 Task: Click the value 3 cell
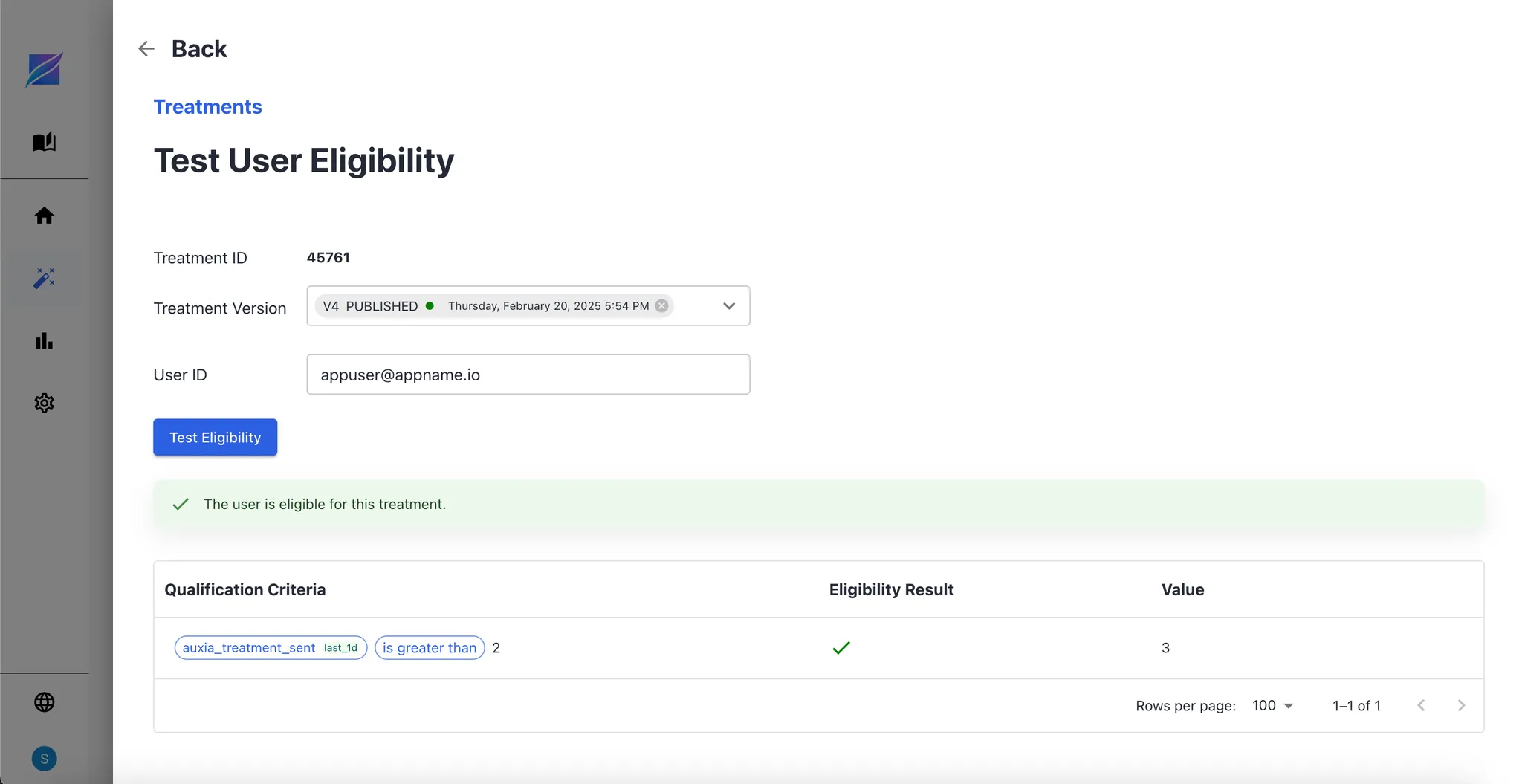point(1166,648)
